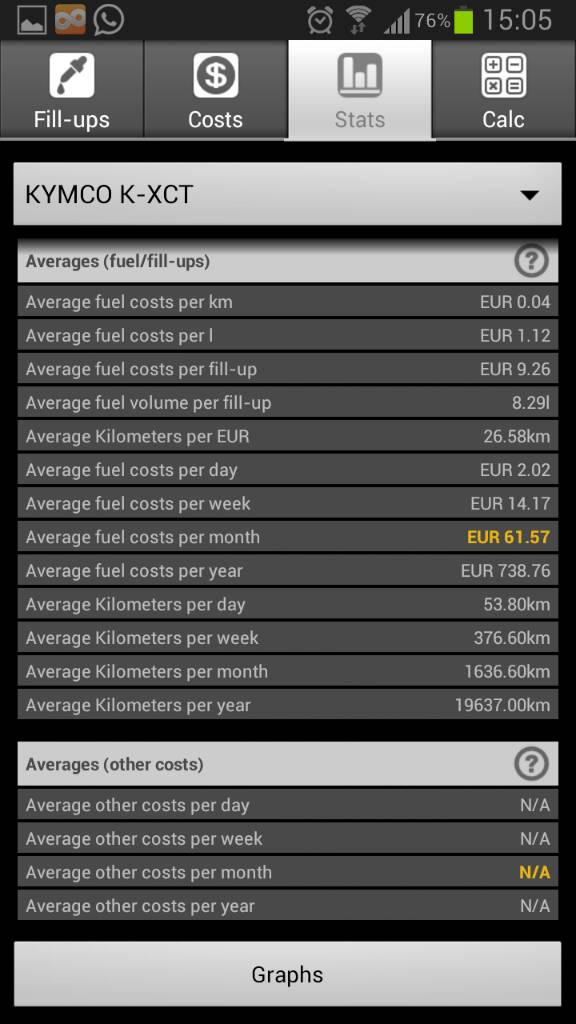Tap the Average fuel costs per km row
Viewport: 576px width, 1024px height.
coord(288,302)
